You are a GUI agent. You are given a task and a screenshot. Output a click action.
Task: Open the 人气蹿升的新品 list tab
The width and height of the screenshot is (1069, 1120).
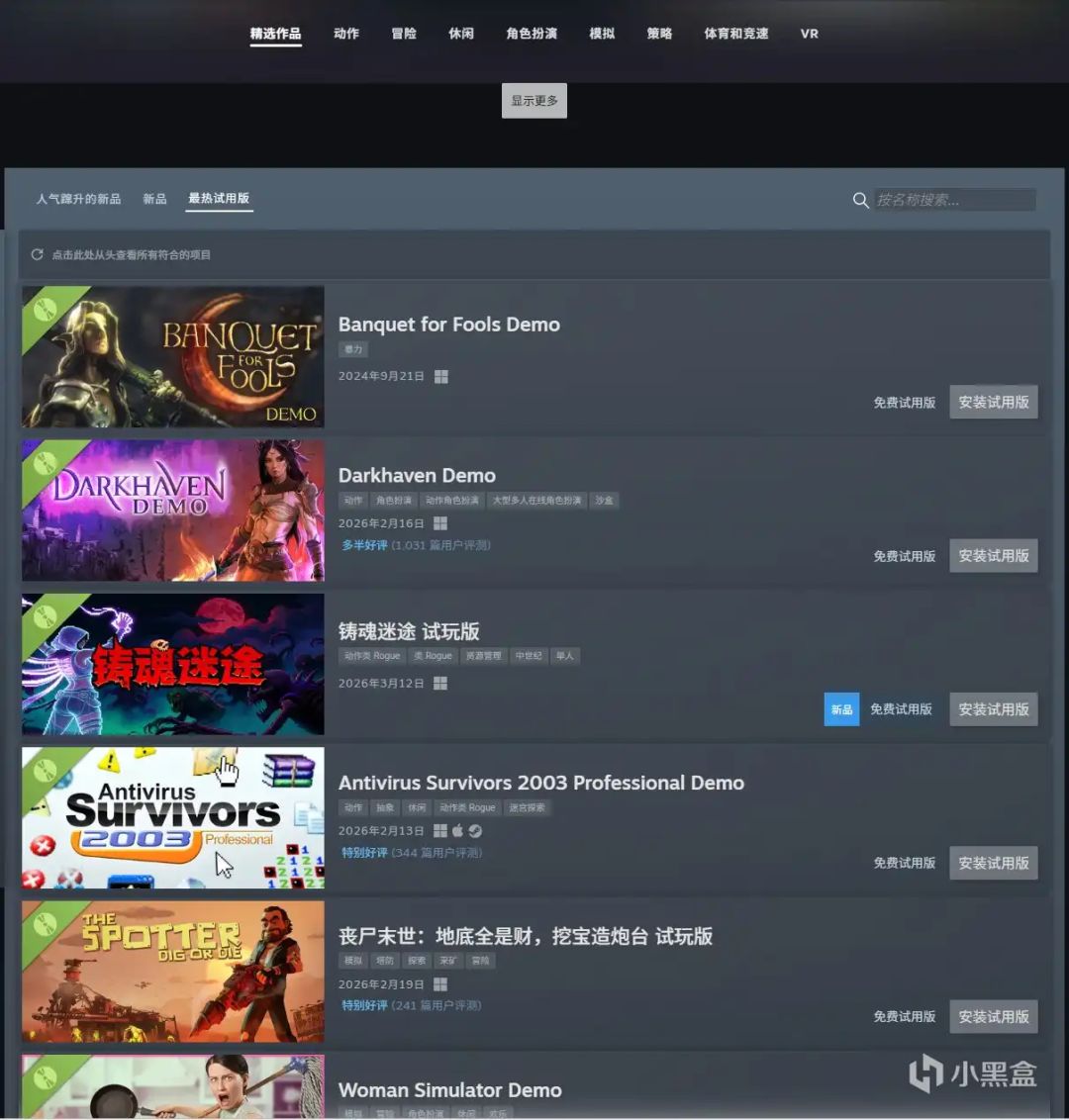[78, 199]
